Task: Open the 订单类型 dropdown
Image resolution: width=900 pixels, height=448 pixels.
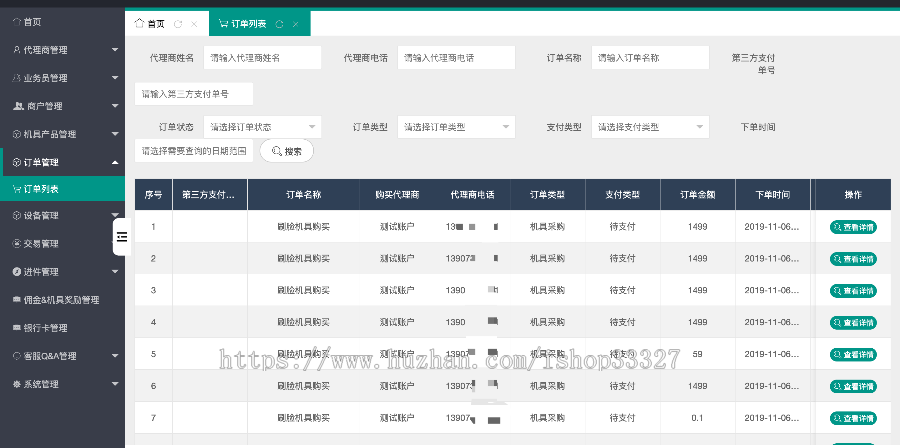Action: pos(456,127)
